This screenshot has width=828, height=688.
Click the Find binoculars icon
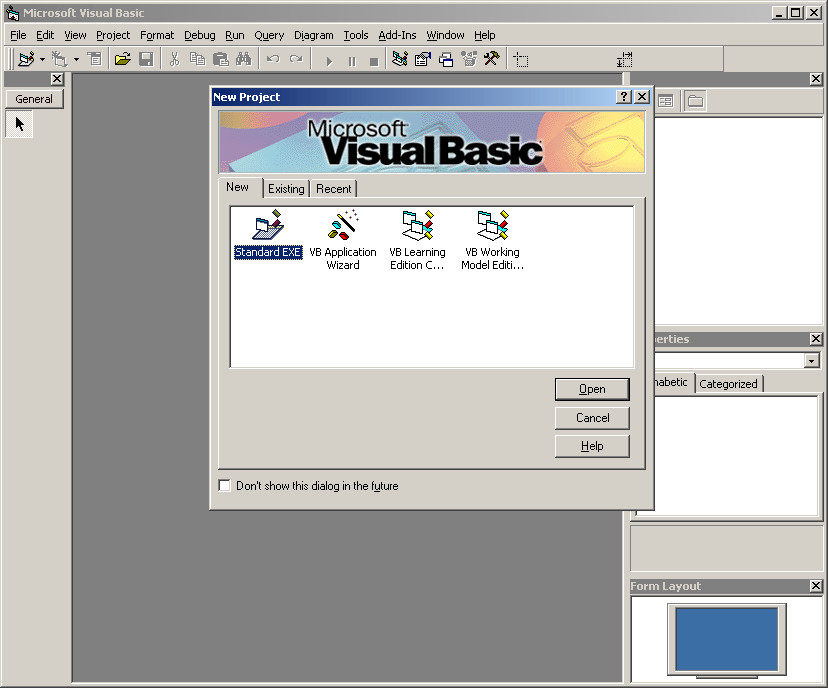[243, 59]
